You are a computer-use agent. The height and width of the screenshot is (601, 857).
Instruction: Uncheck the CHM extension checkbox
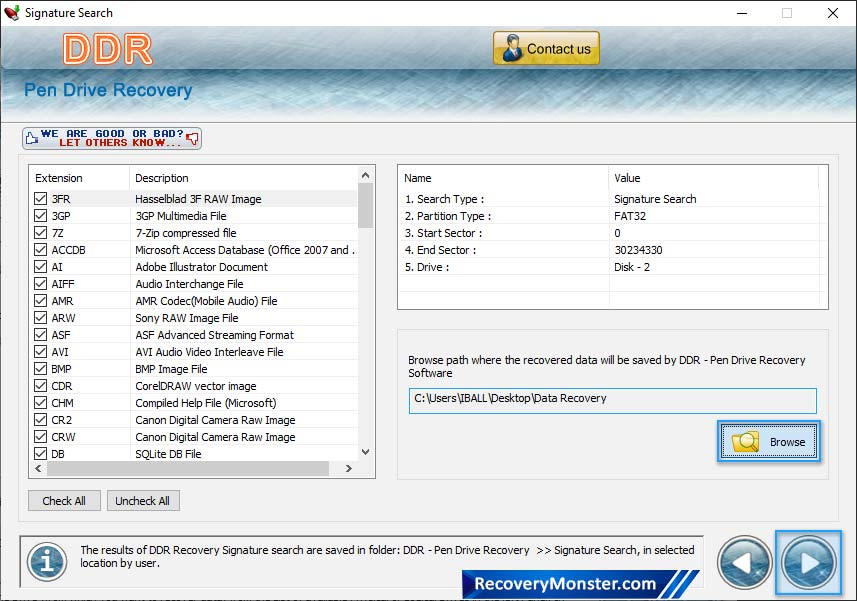pos(40,403)
